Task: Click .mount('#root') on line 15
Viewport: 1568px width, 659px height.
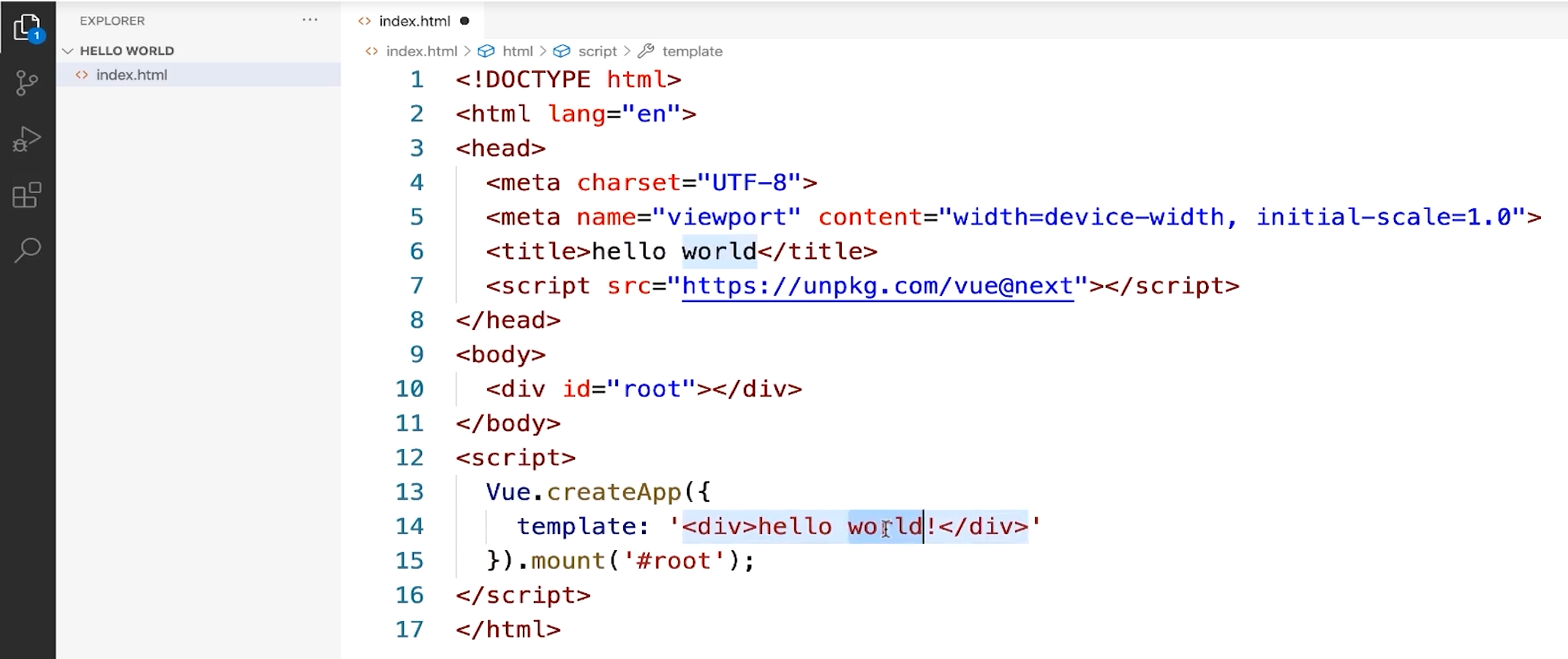Action: click(628, 560)
